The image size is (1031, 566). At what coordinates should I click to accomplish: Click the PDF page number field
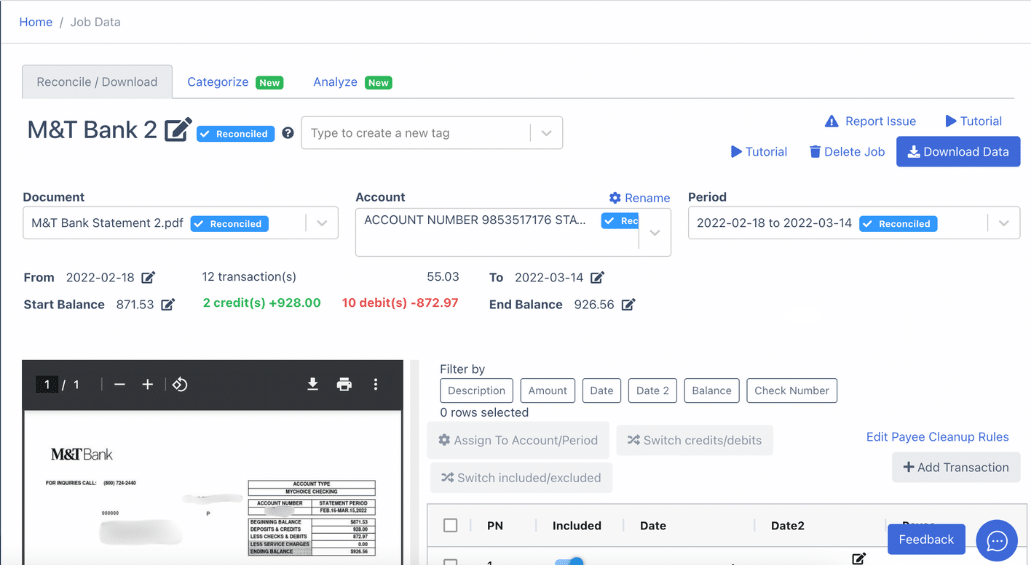click(x=47, y=385)
